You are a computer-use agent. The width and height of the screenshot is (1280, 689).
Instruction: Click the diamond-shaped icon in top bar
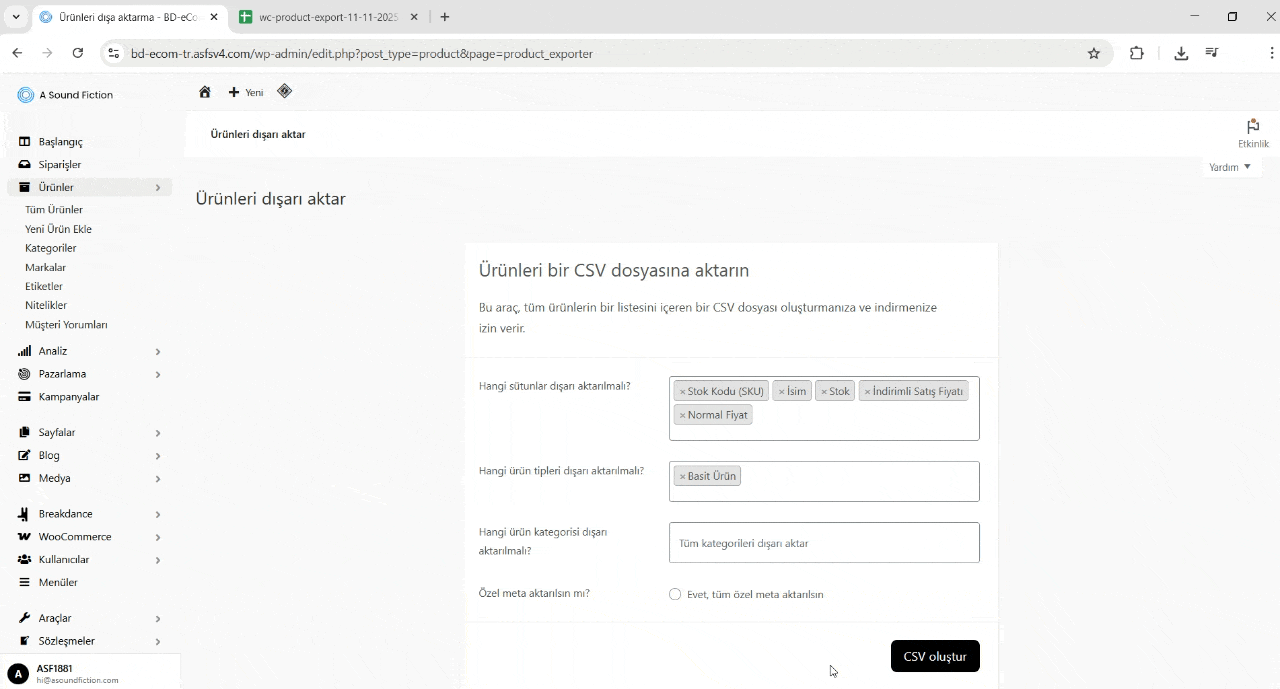point(284,91)
